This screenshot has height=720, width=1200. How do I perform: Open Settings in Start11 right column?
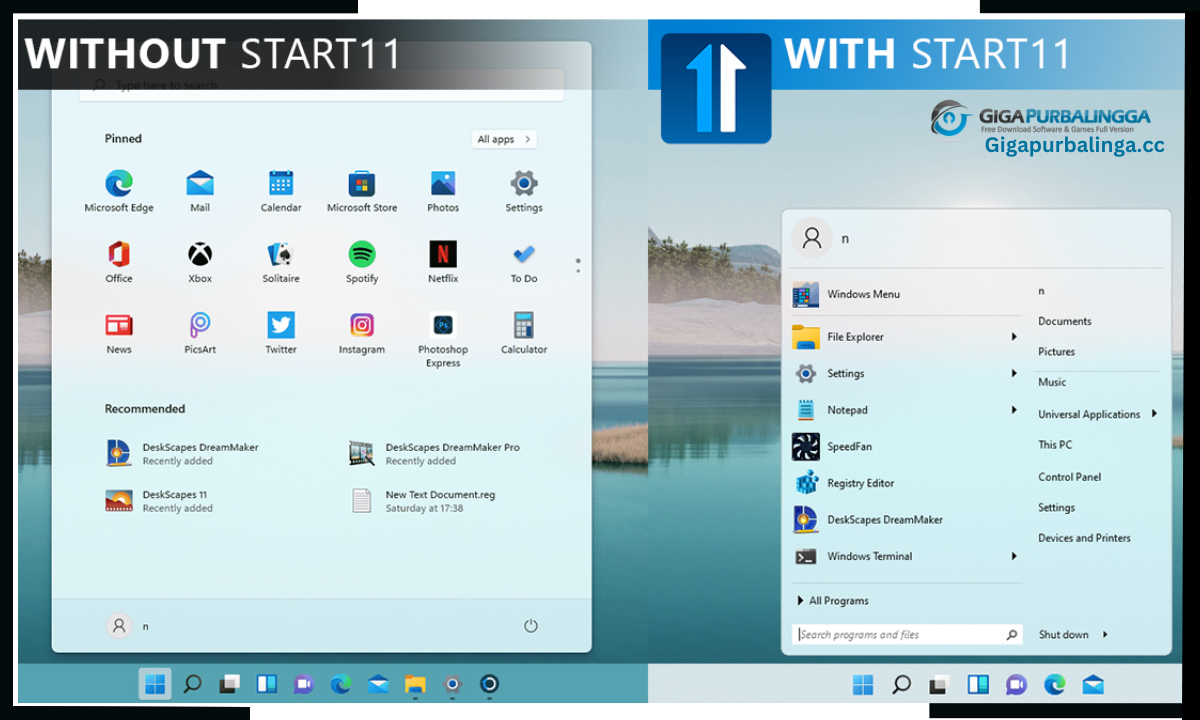tap(1057, 508)
